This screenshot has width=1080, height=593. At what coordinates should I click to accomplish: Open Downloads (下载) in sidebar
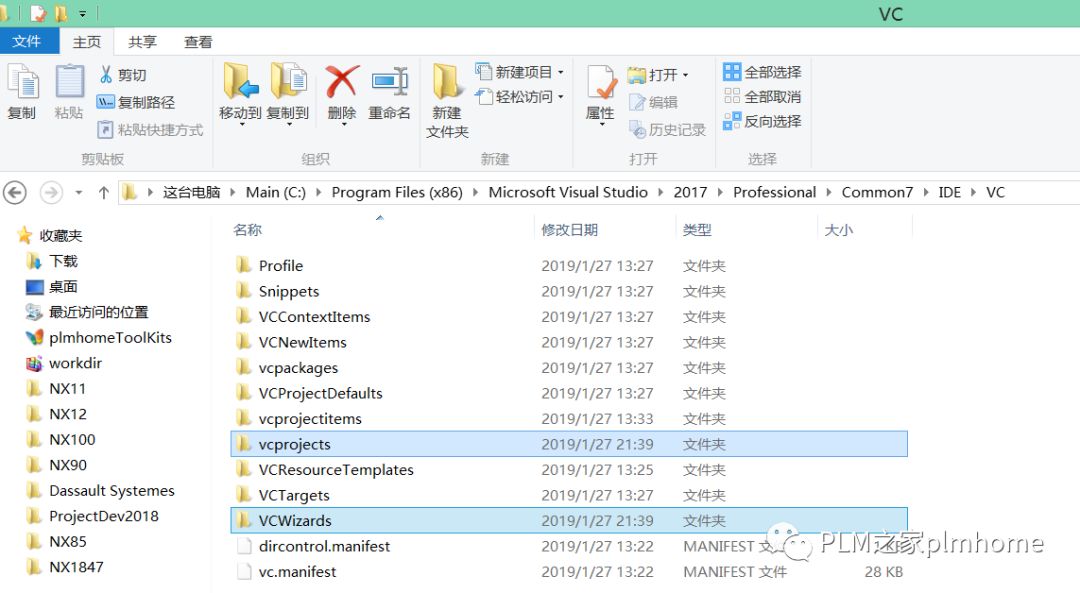coord(52,261)
